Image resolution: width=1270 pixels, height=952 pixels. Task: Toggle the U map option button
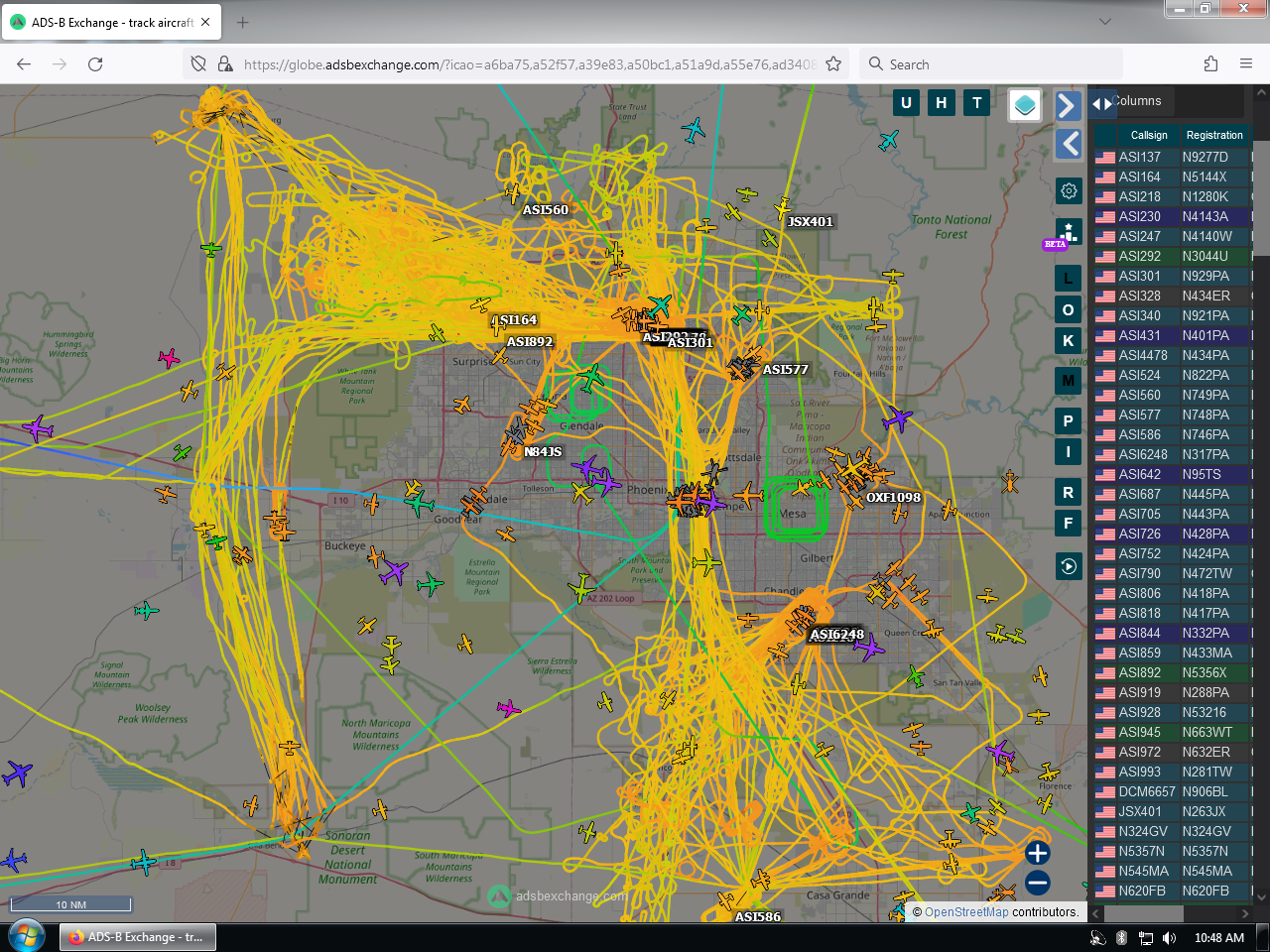[x=906, y=102]
